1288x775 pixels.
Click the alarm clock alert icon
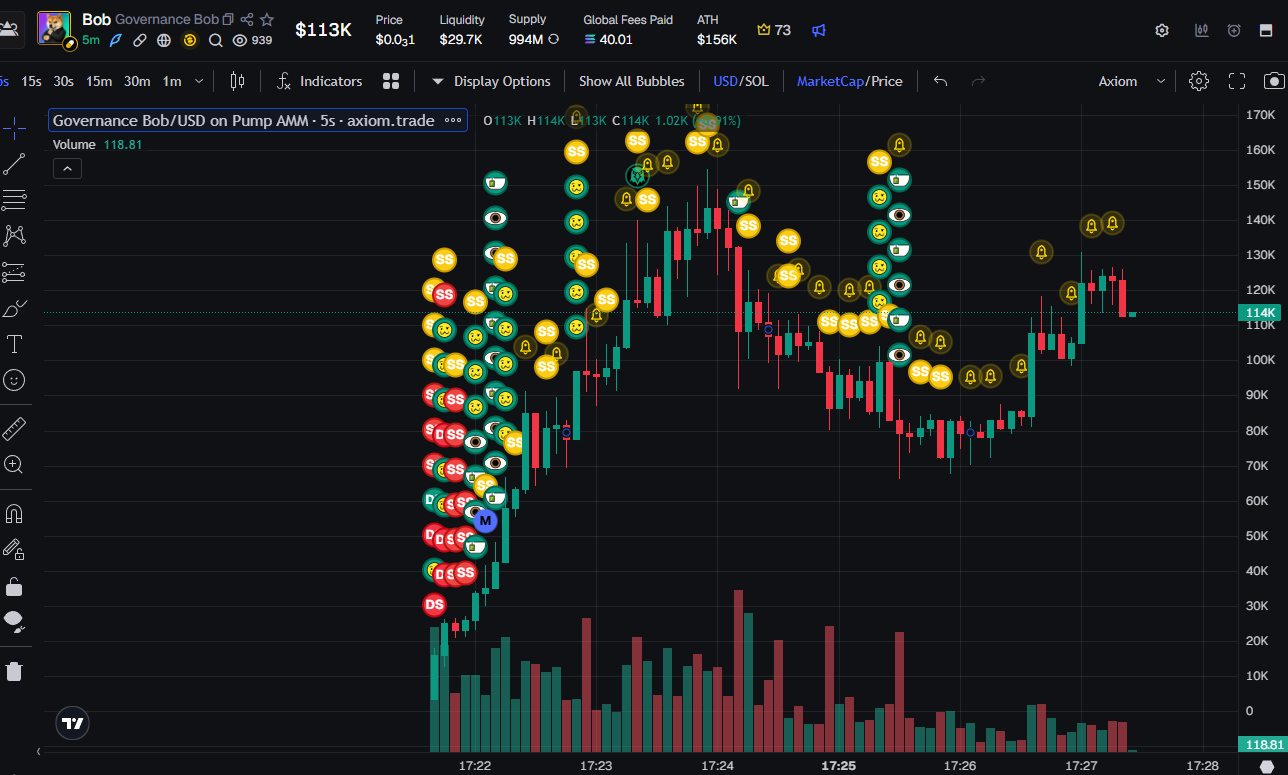pyautogui.click(x=1235, y=30)
